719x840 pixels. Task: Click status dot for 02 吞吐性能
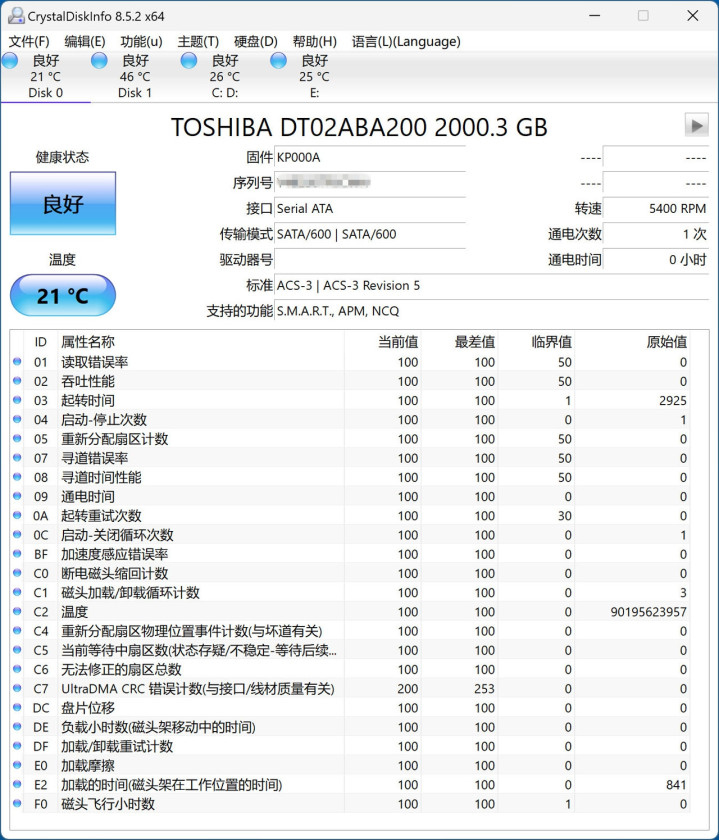(17, 381)
